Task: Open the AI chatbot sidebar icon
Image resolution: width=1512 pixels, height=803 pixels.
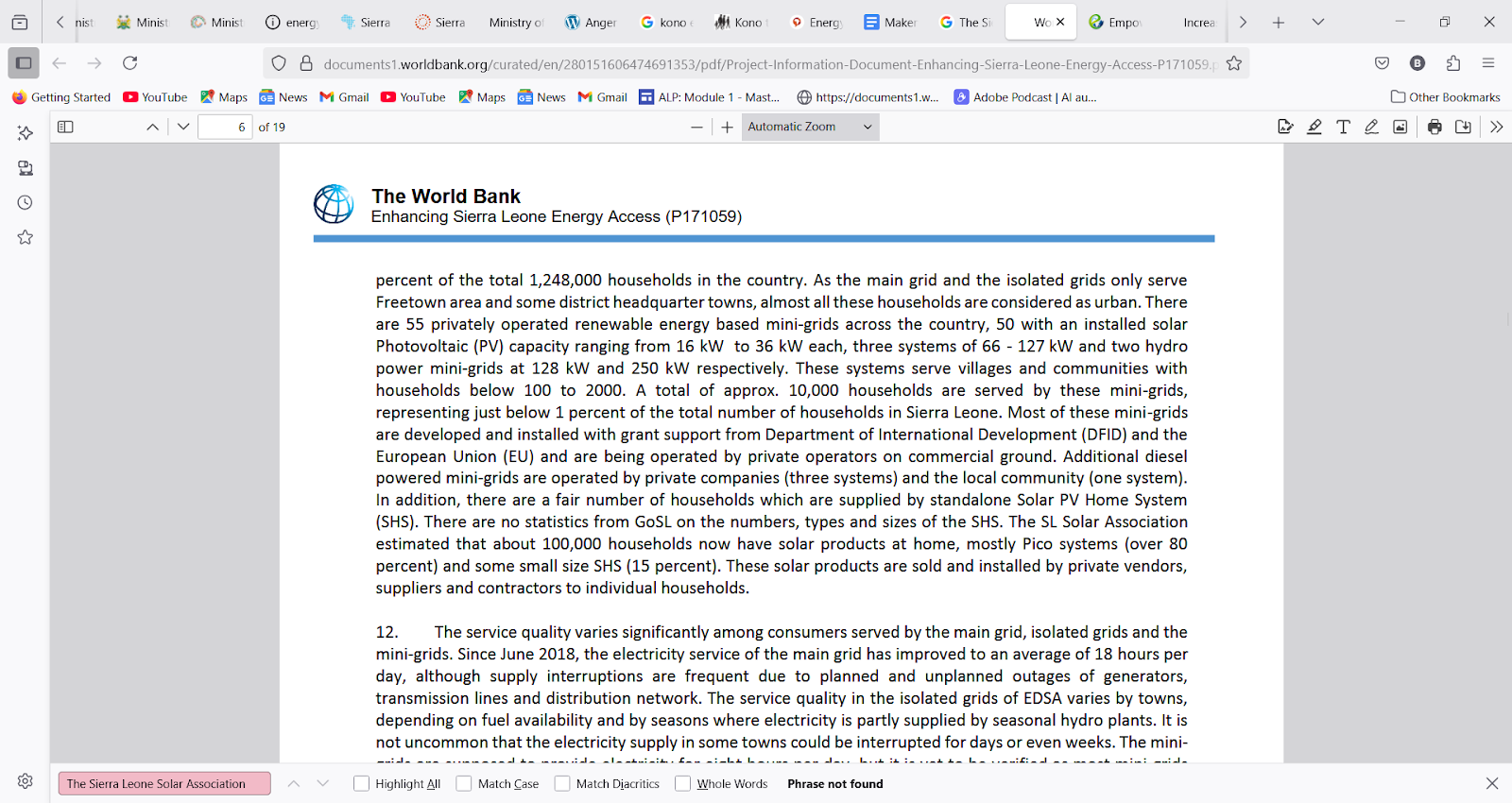Action: tap(26, 133)
